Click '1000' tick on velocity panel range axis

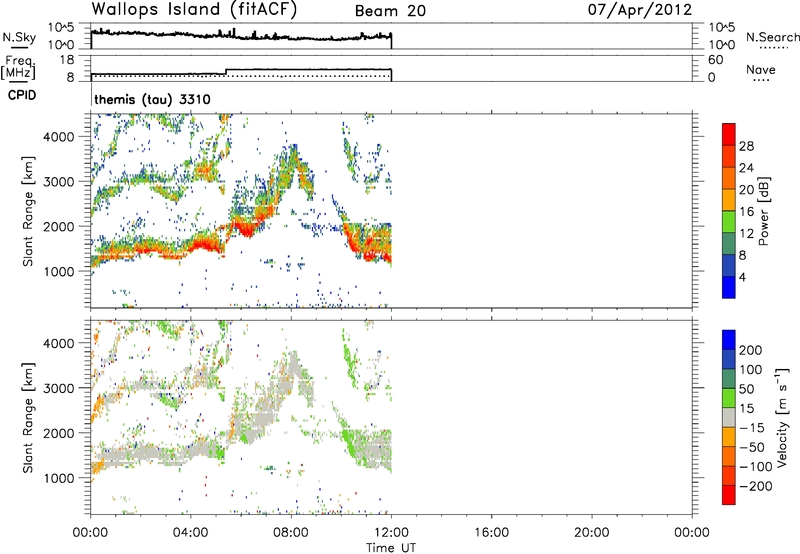(x=59, y=478)
